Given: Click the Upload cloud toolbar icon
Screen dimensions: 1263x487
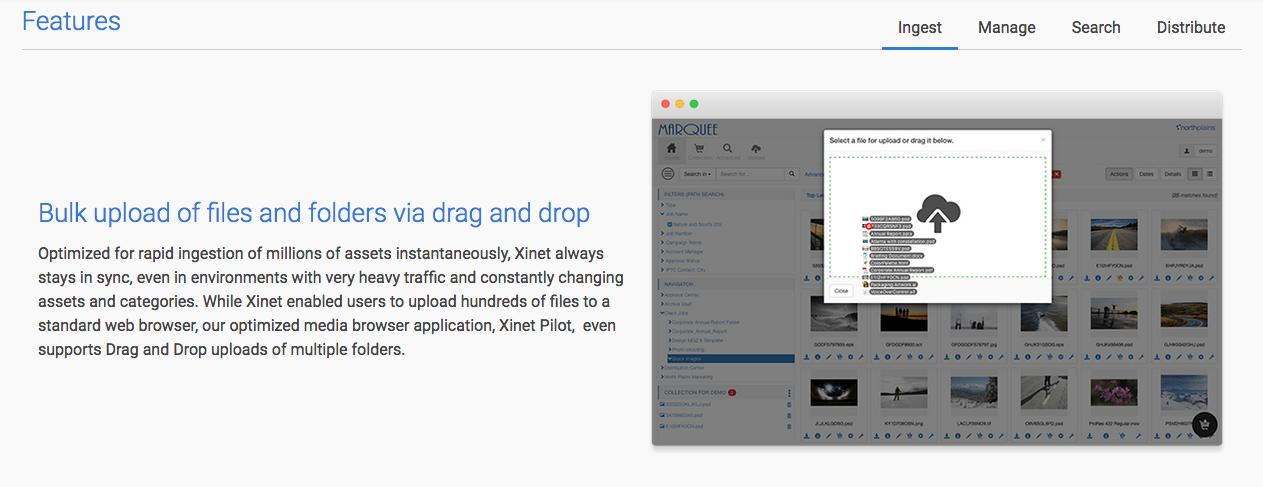Looking at the screenshot, I should point(756,151).
